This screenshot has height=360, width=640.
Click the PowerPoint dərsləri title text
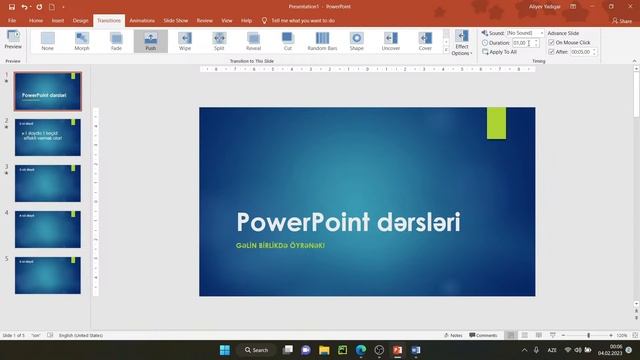click(x=348, y=222)
